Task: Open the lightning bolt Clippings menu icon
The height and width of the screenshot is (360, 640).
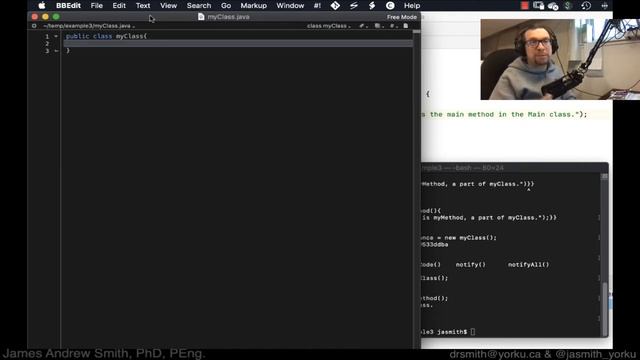Action: click(372, 6)
